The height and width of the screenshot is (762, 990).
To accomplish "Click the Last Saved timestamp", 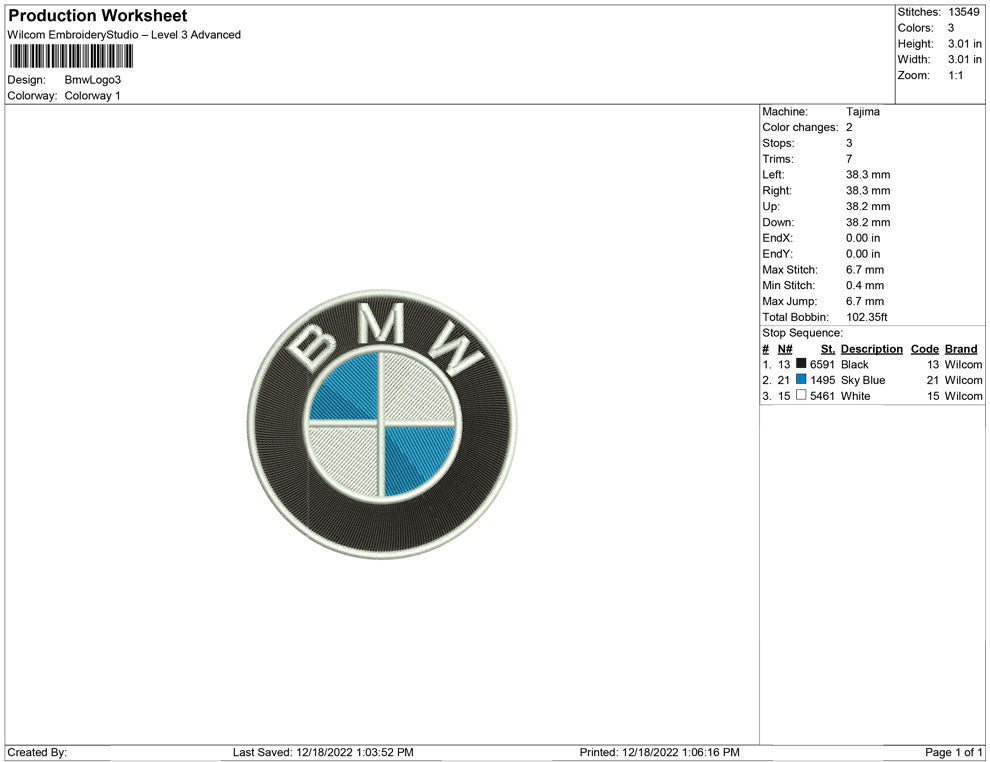I will tap(323, 752).
